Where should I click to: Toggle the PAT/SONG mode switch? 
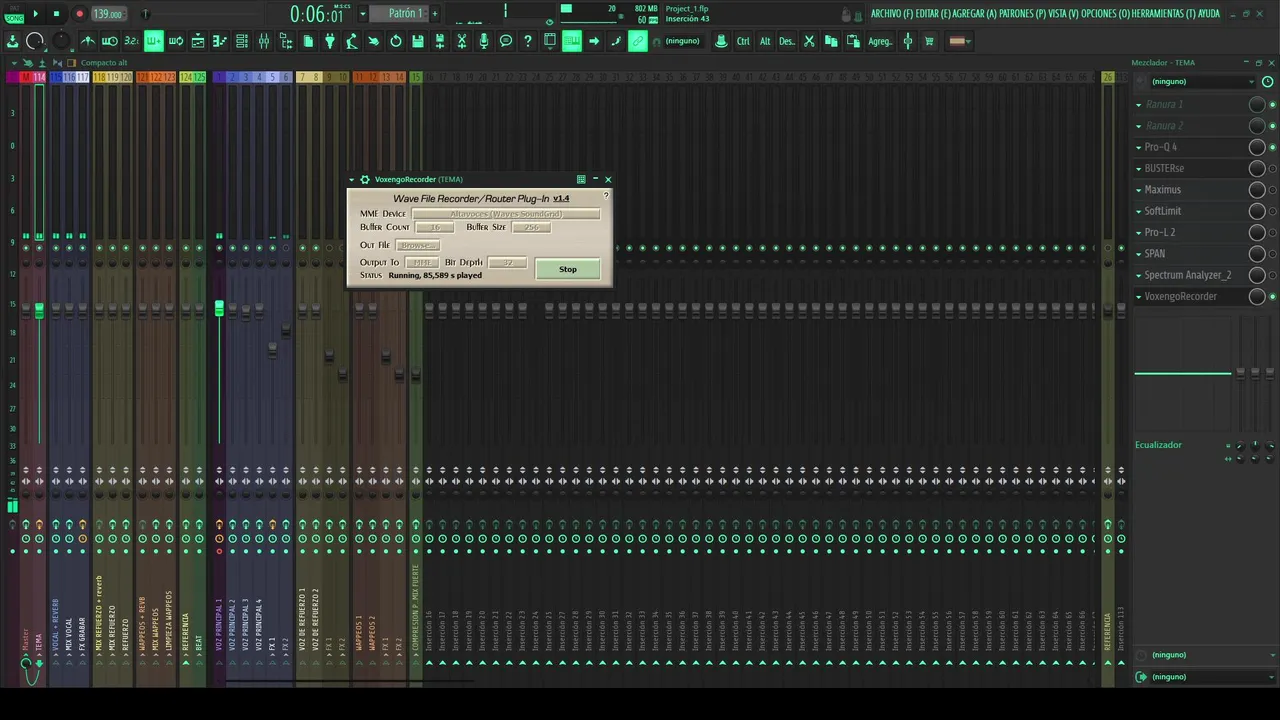(x=14, y=14)
